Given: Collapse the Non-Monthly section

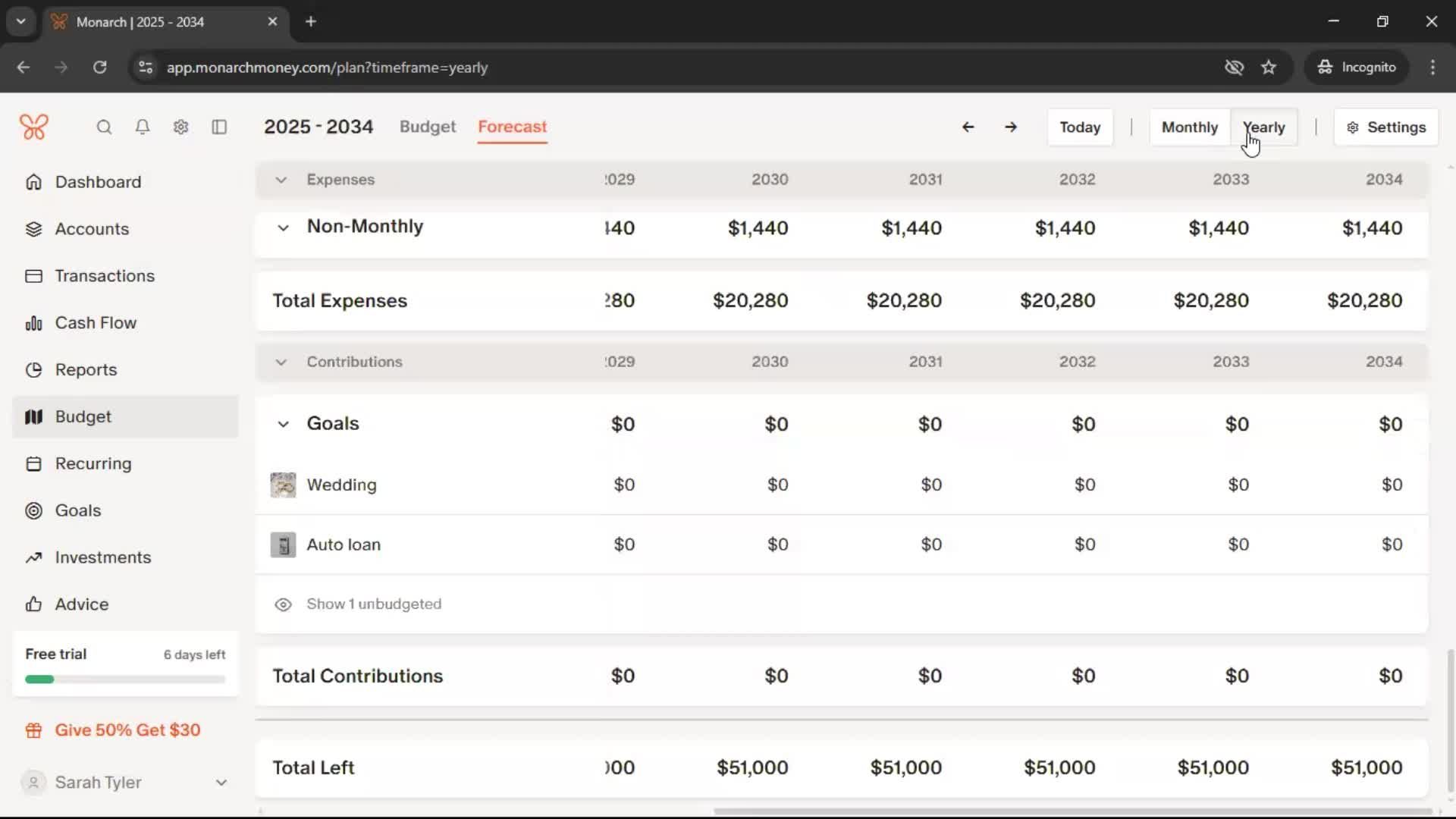Looking at the screenshot, I should (283, 227).
